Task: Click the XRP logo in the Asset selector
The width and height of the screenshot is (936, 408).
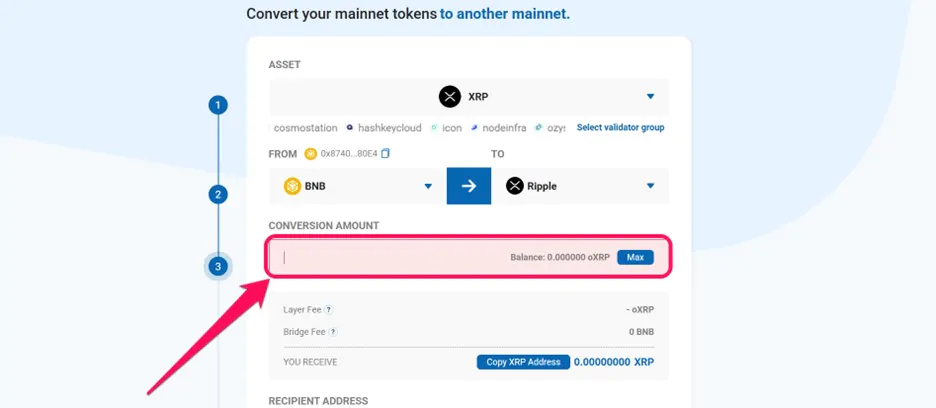Action: [x=450, y=96]
